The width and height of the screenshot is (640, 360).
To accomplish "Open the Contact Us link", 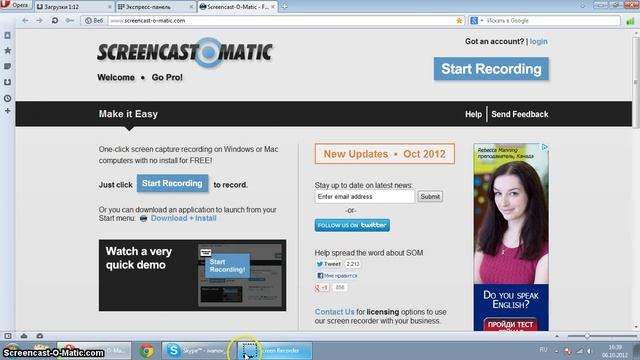I will (x=334, y=312).
